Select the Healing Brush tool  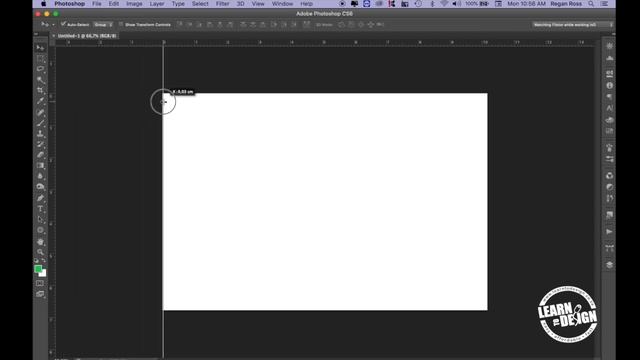40,112
